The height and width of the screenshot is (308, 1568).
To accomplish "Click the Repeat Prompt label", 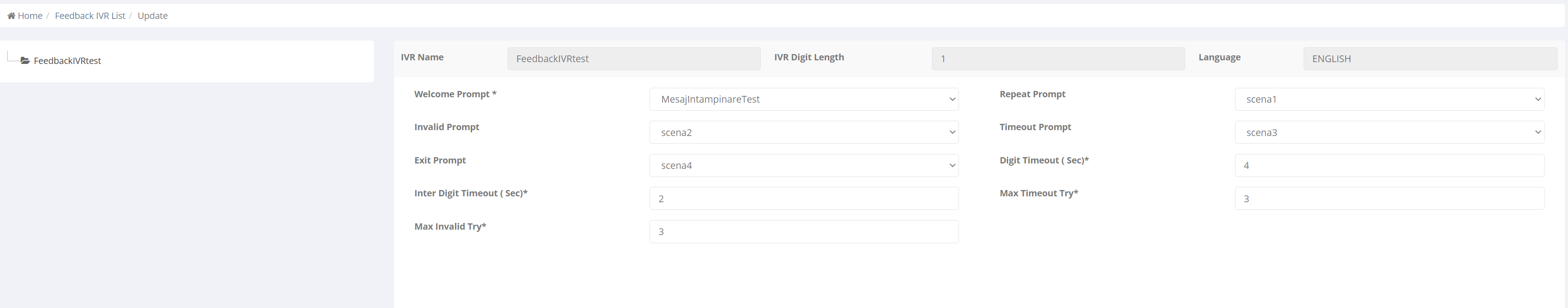I will 1032,95.
